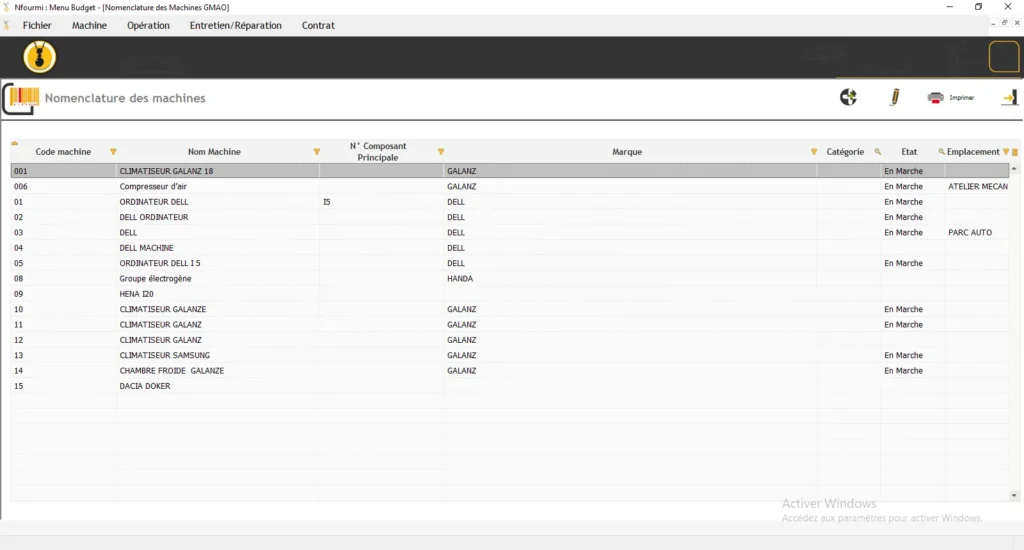The image size is (1024, 550).
Task: Open the Entretien/Réparation menu
Action: point(236,25)
